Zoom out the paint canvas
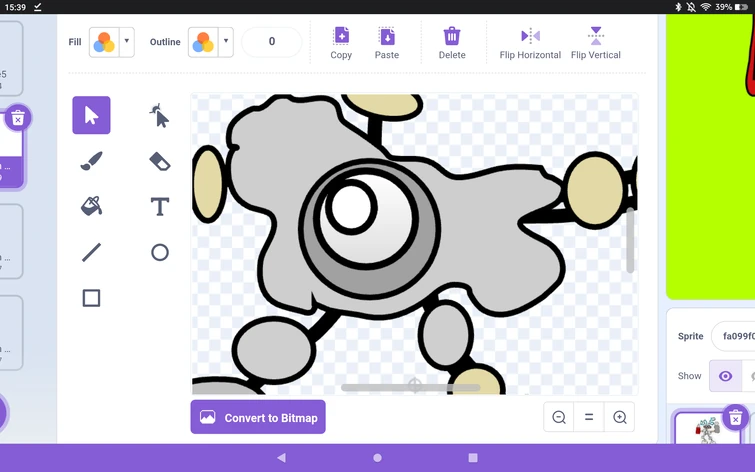The height and width of the screenshot is (472, 755). (559, 417)
